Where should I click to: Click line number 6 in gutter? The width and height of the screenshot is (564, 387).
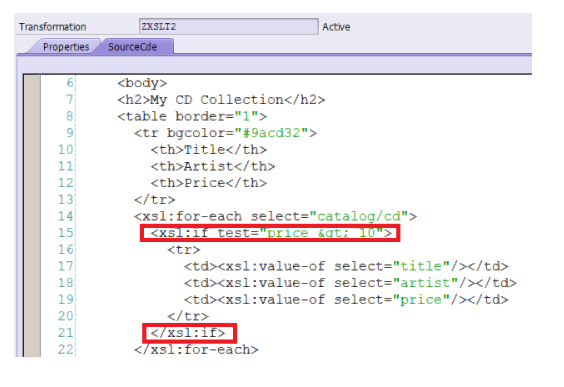pyautogui.click(x=69, y=83)
